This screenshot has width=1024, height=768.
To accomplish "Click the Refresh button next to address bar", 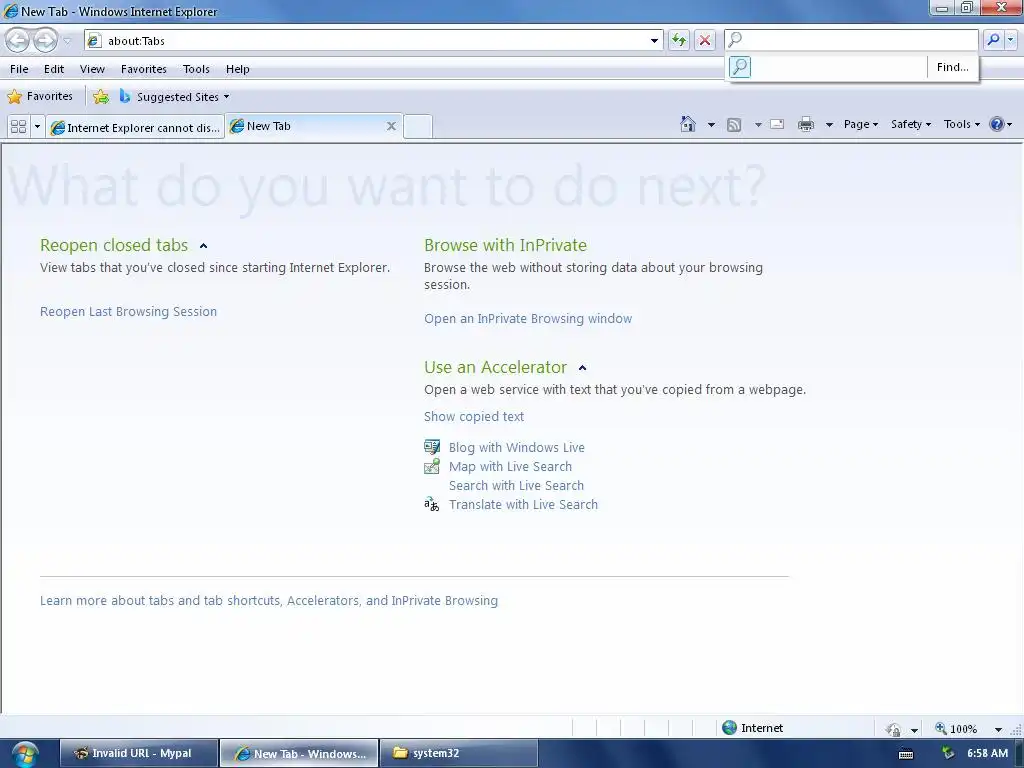I will point(679,40).
